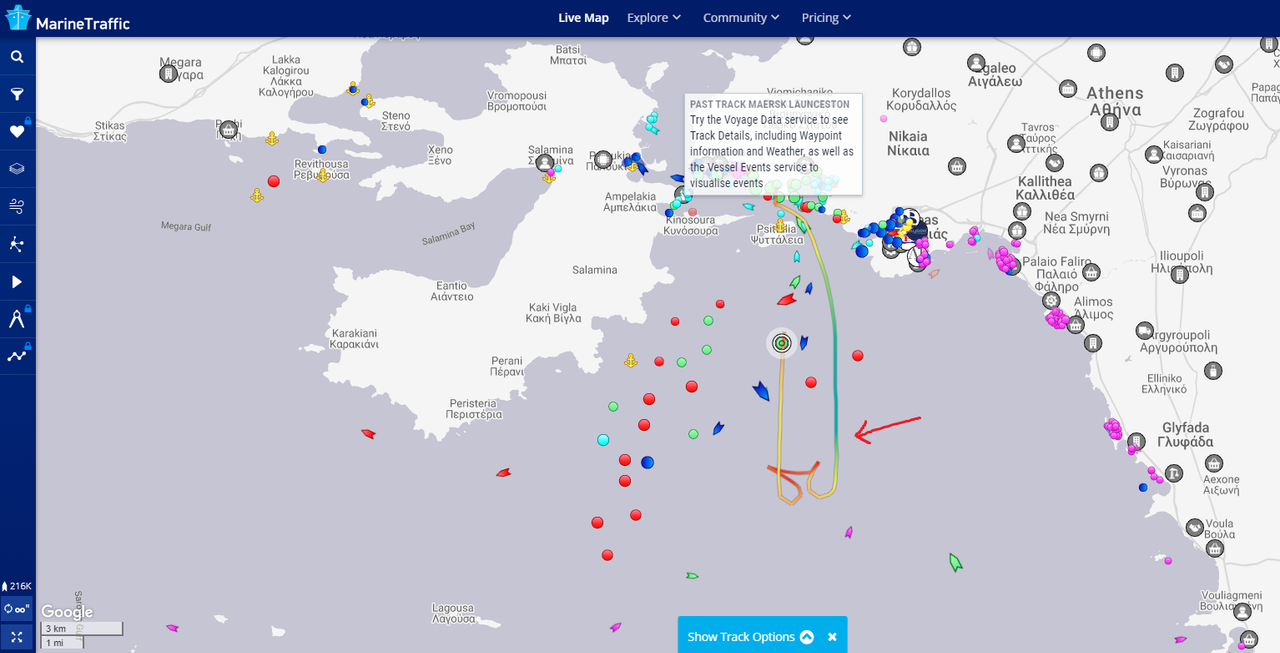Switch the map to fullscreen
This screenshot has height=653, width=1280.
coord(17,637)
